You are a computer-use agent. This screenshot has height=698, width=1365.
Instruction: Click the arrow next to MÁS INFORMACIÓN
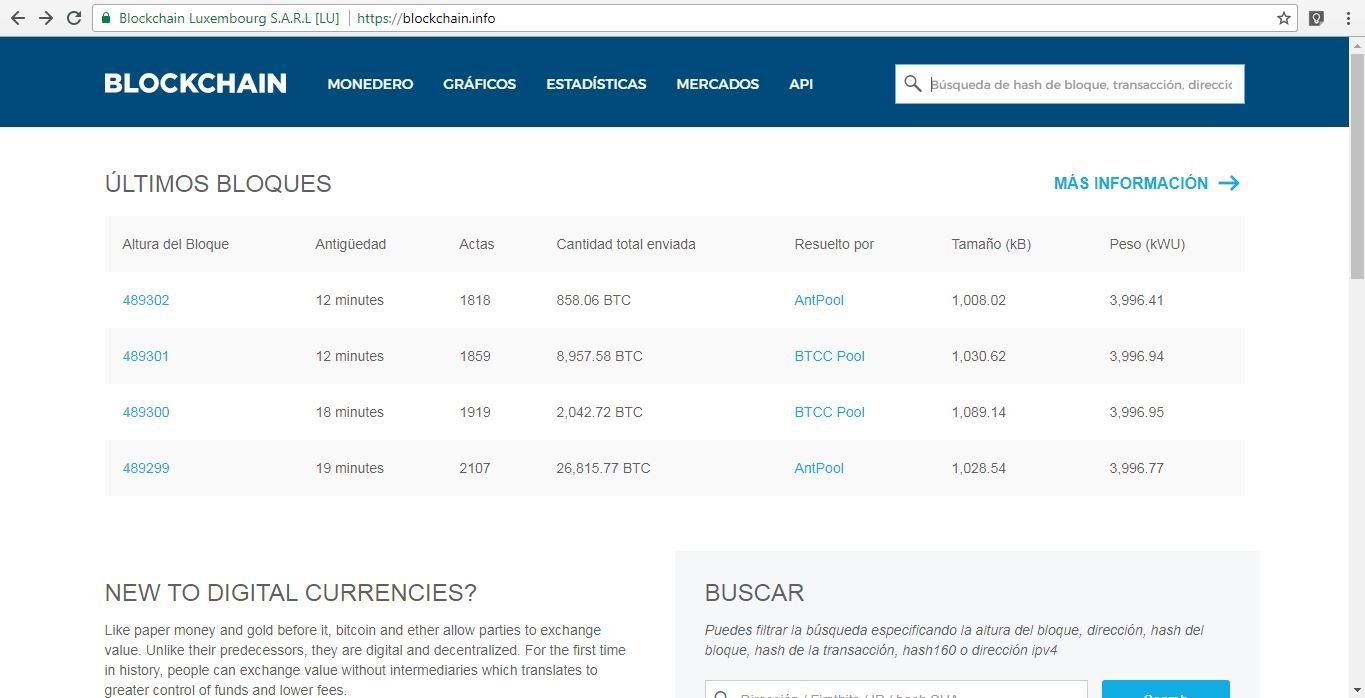[1229, 183]
